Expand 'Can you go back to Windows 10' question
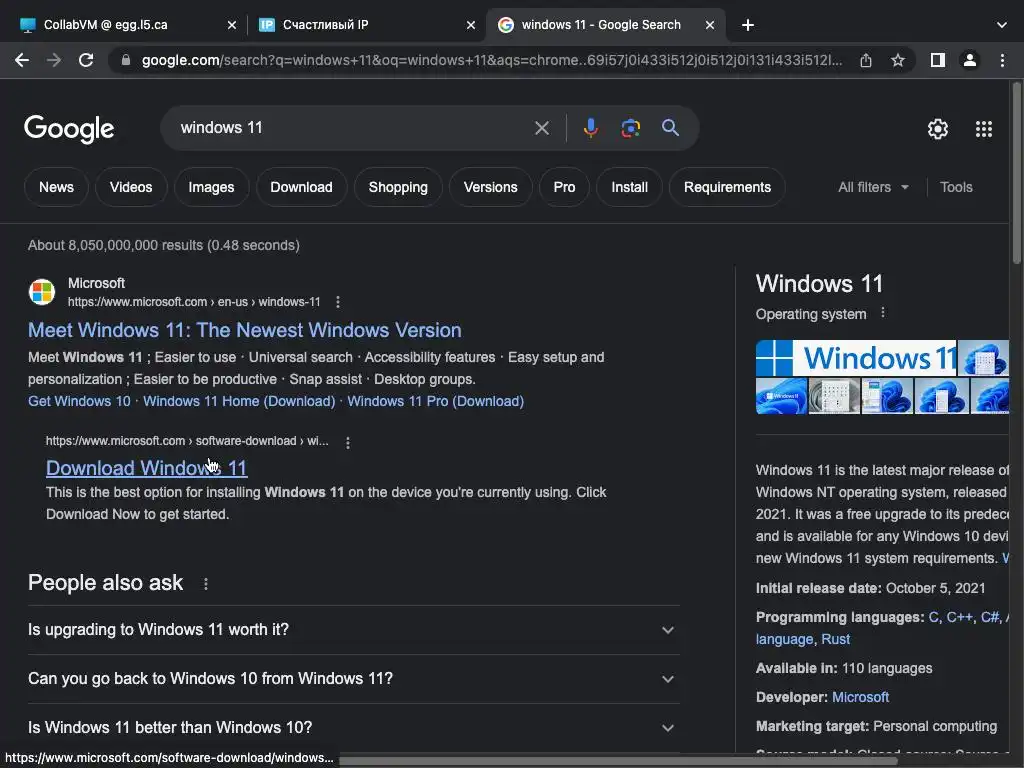The width and height of the screenshot is (1024, 768). click(353, 679)
